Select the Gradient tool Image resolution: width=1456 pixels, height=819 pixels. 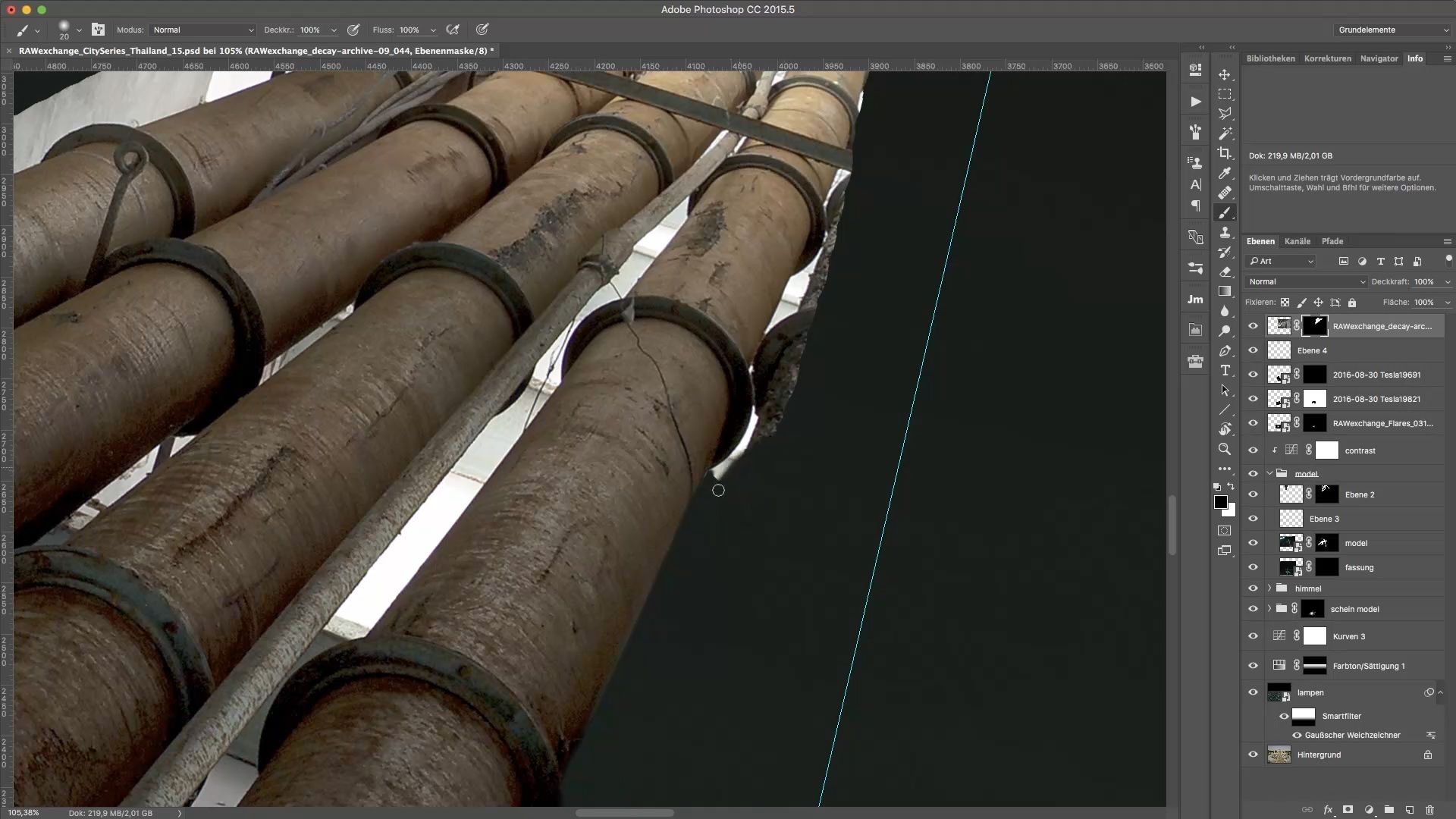tap(1225, 291)
